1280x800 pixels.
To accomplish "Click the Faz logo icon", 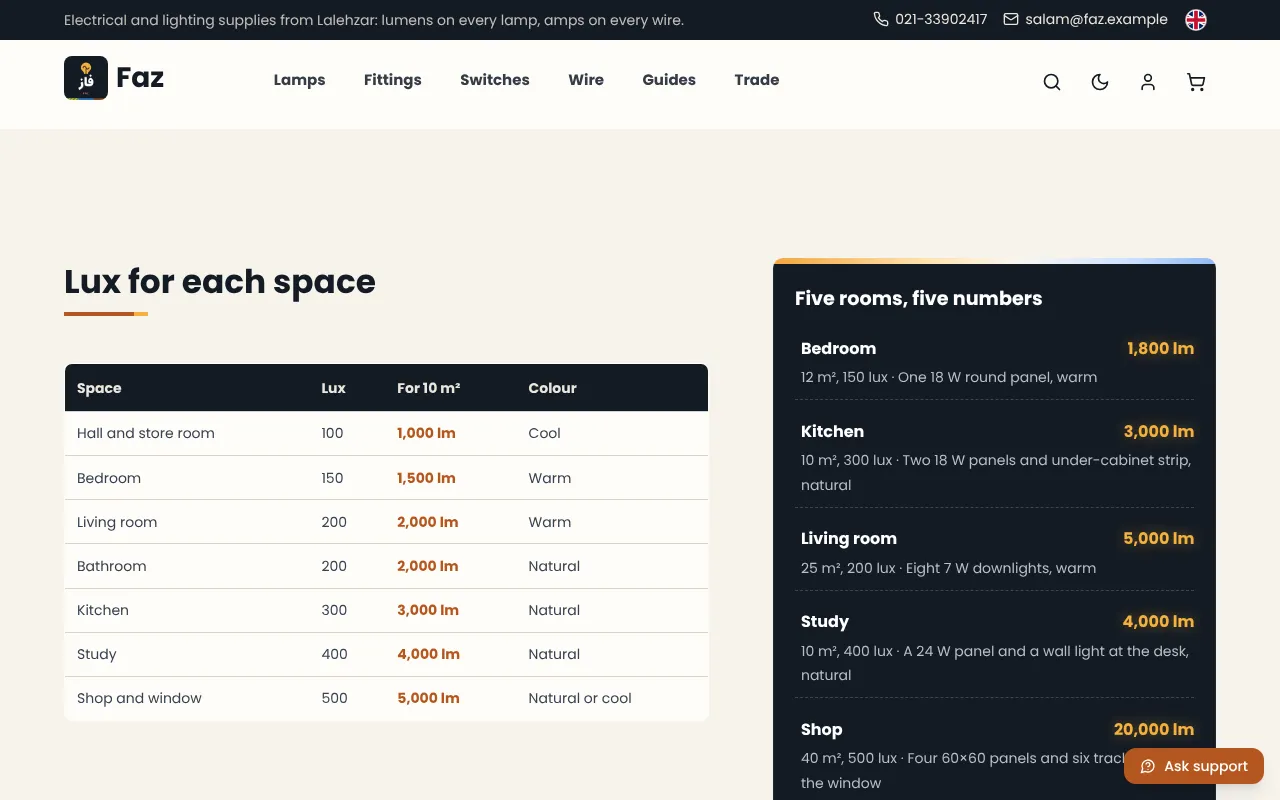I will pyautogui.click(x=86, y=78).
